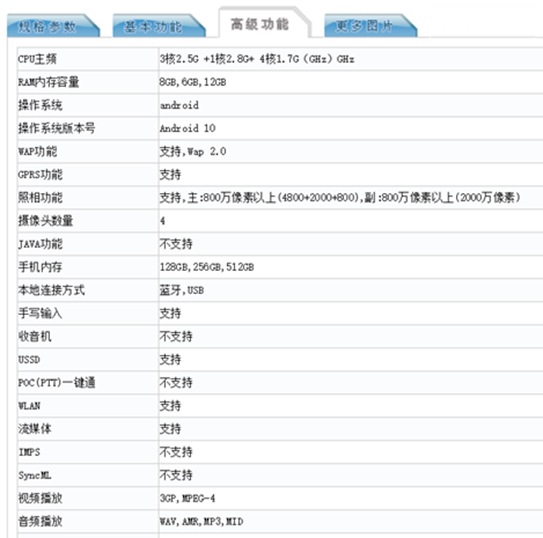Switch to the 规格参数 tab
Viewport: 543px width, 538px height.
tap(53, 26)
